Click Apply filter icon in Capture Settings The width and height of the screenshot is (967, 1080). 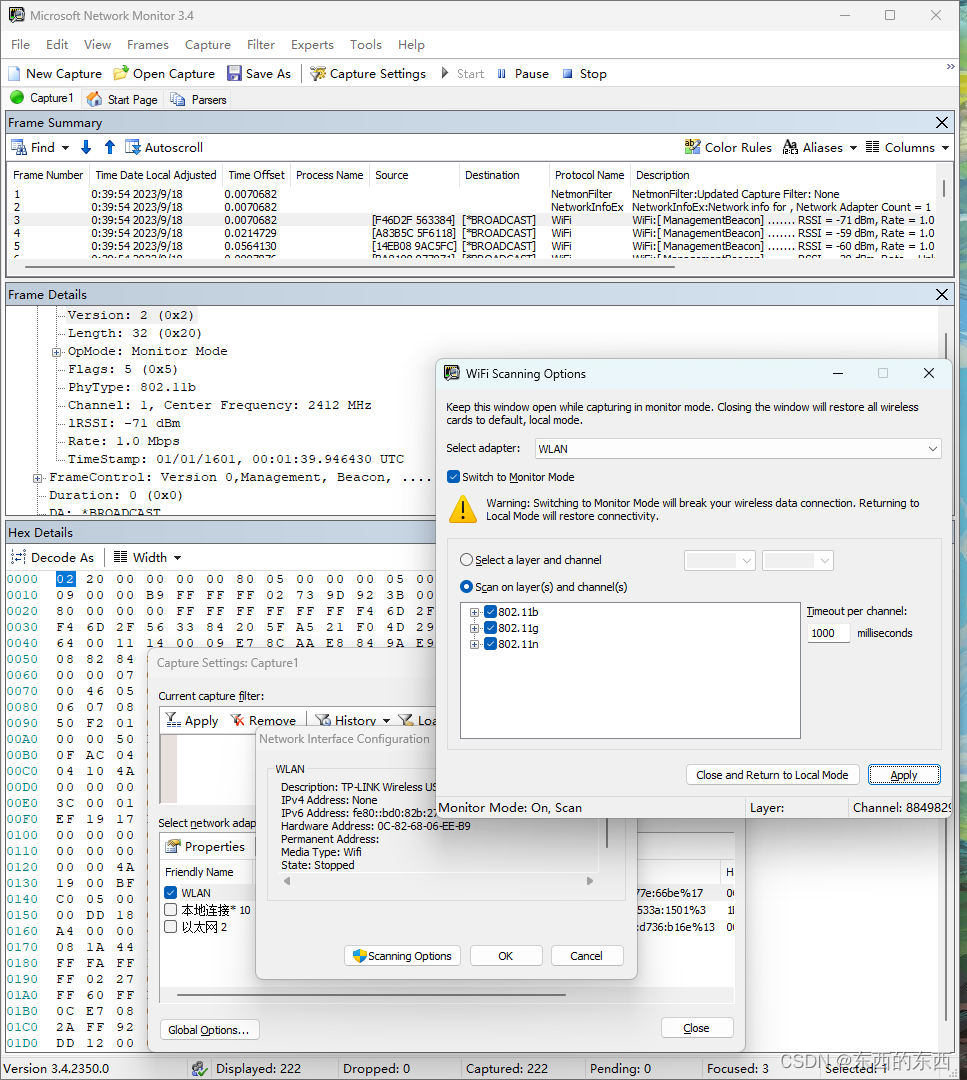tap(192, 720)
